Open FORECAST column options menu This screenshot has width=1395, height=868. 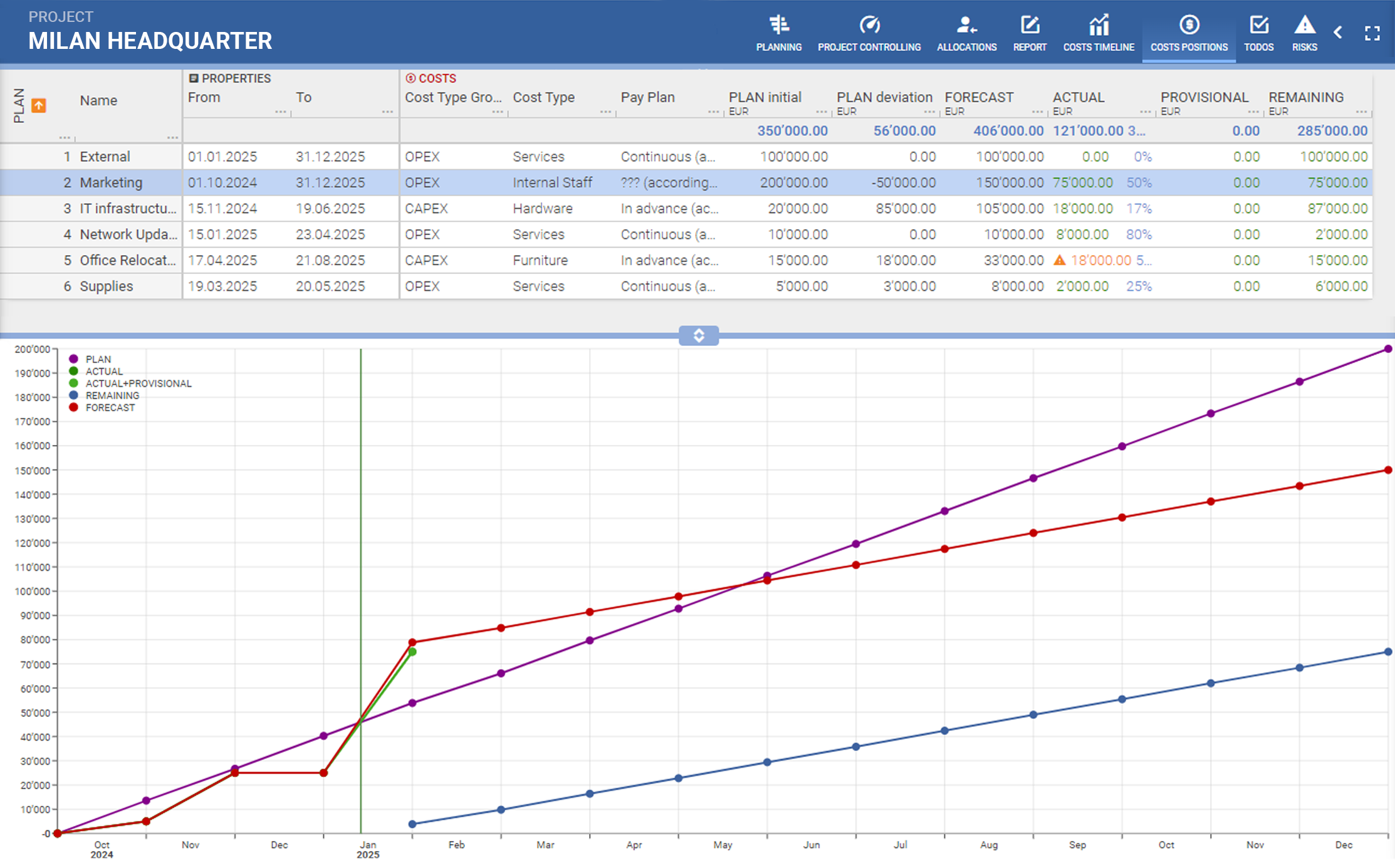pos(1037,112)
